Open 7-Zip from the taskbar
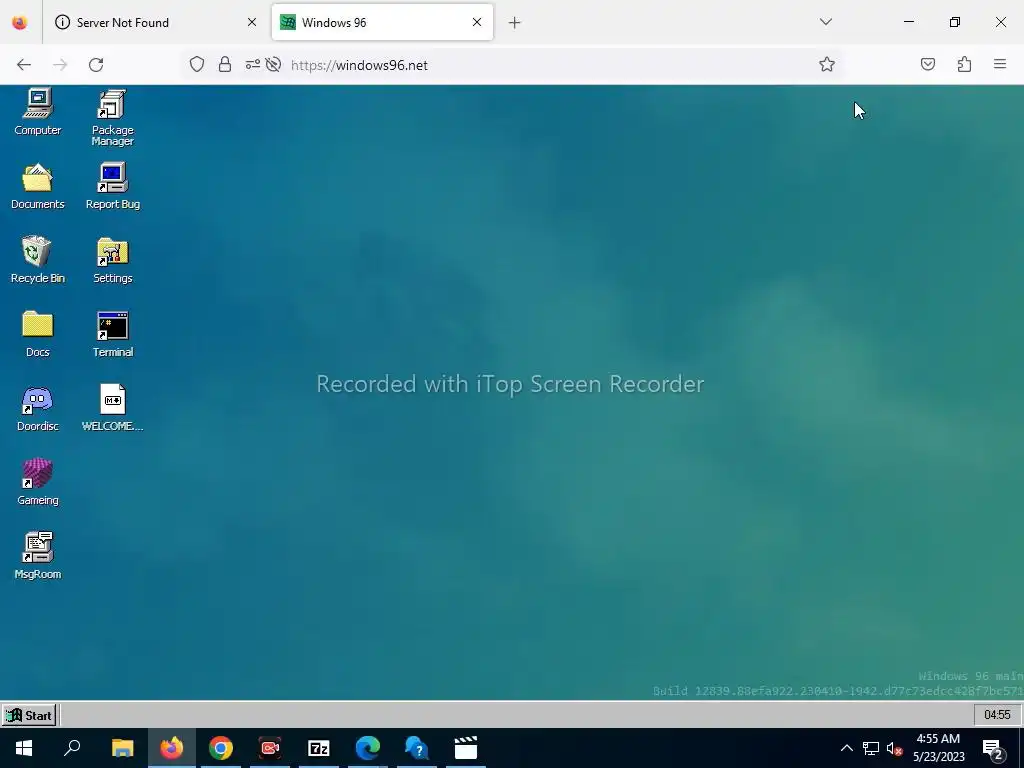This screenshot has width=1024, height=768. (x=319, y=748)
